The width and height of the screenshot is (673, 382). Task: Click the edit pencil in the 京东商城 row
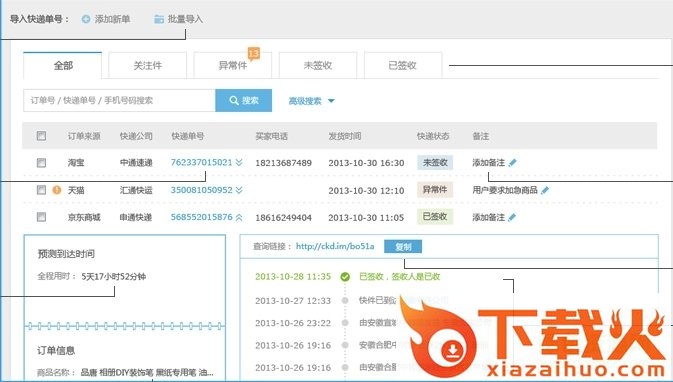point(512,218)
